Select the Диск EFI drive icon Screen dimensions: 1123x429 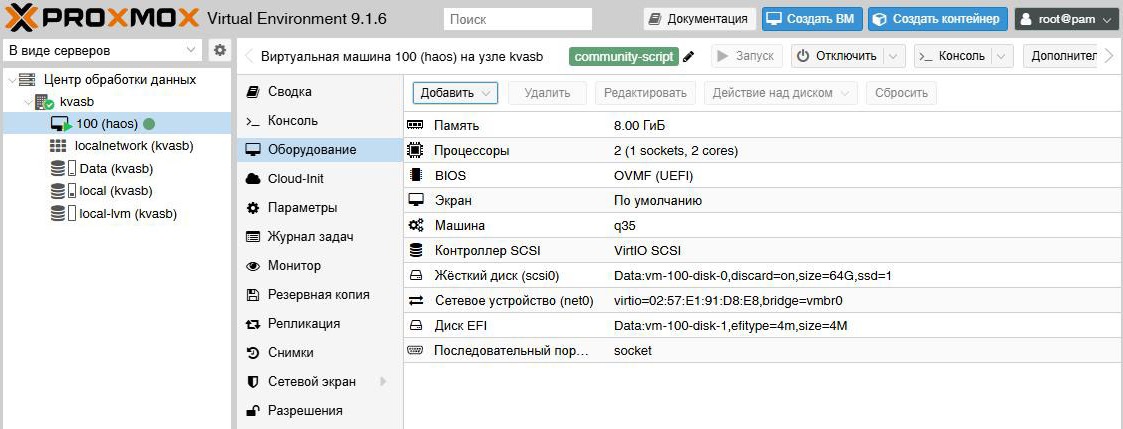click(415, 326)
